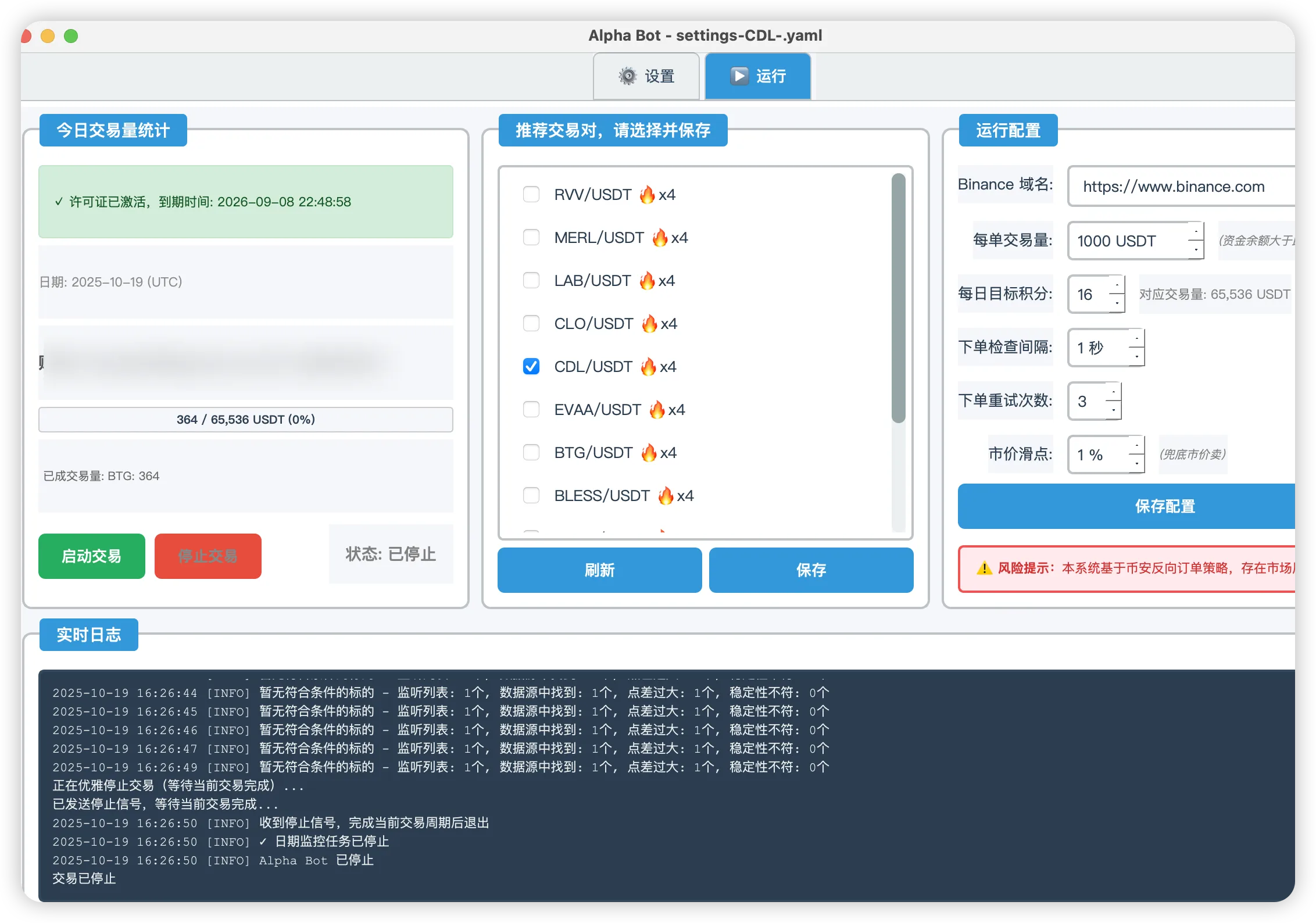The height and width of the screenshot is (923, 1316).
Task: Decrease the 下单重试次数 stepper value
Action: pyautogui.click(x=1113, y=410)
